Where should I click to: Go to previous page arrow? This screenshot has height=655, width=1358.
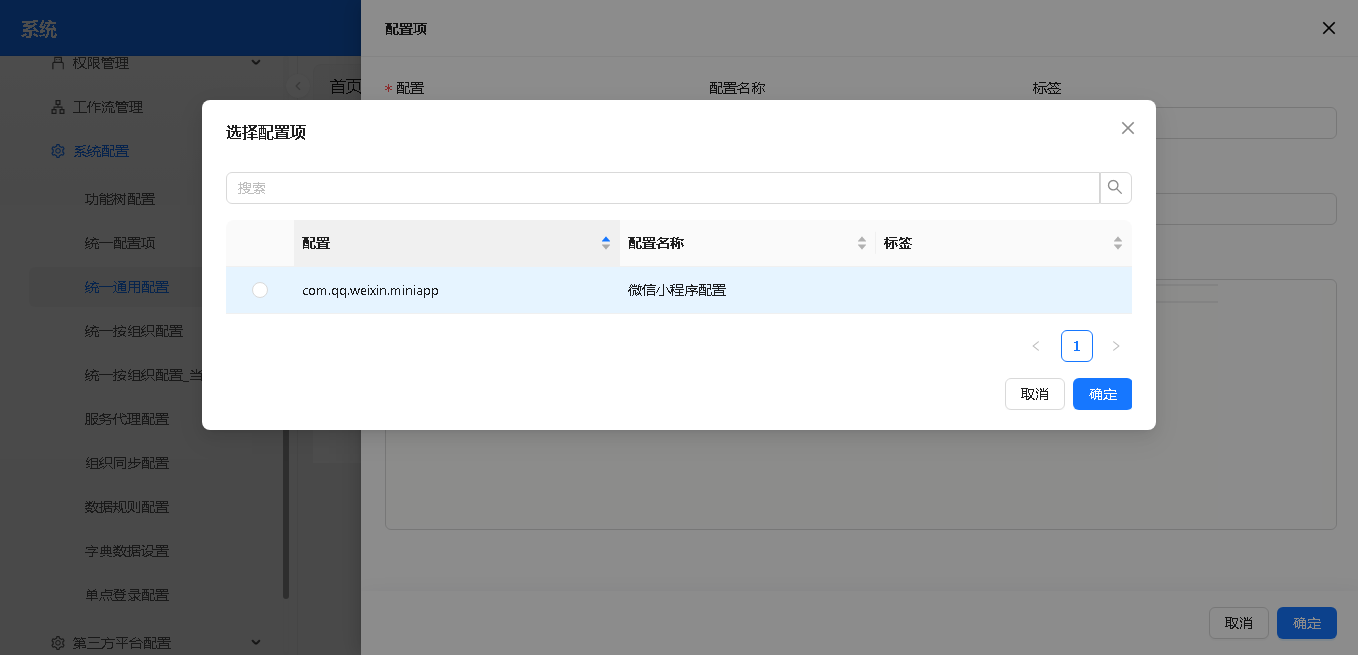point(1036,346)
